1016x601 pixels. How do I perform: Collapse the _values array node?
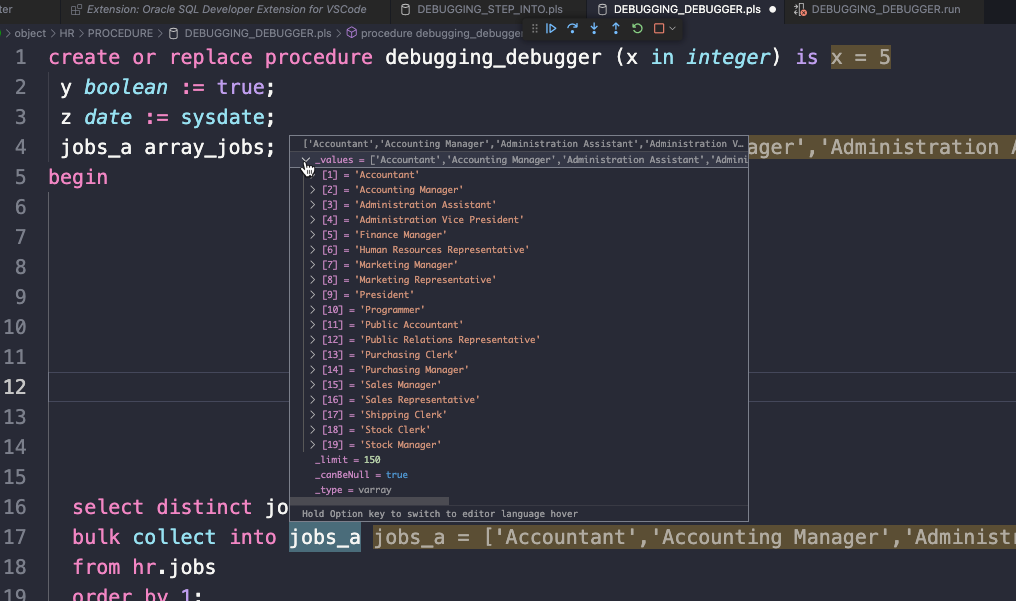pyautogui.click(x=307, y=160)
